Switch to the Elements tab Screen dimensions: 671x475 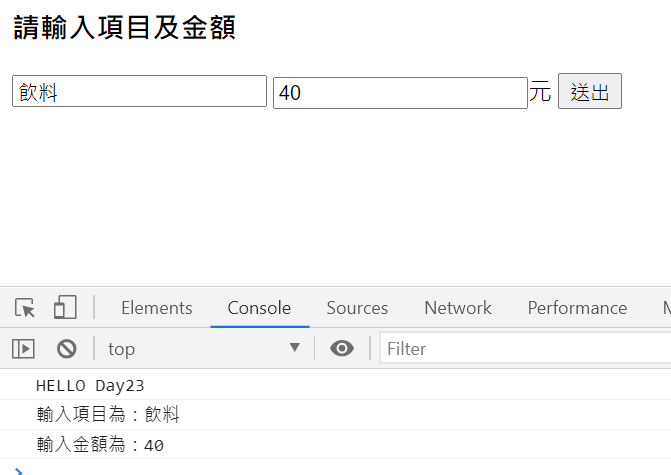click(157, 308)
